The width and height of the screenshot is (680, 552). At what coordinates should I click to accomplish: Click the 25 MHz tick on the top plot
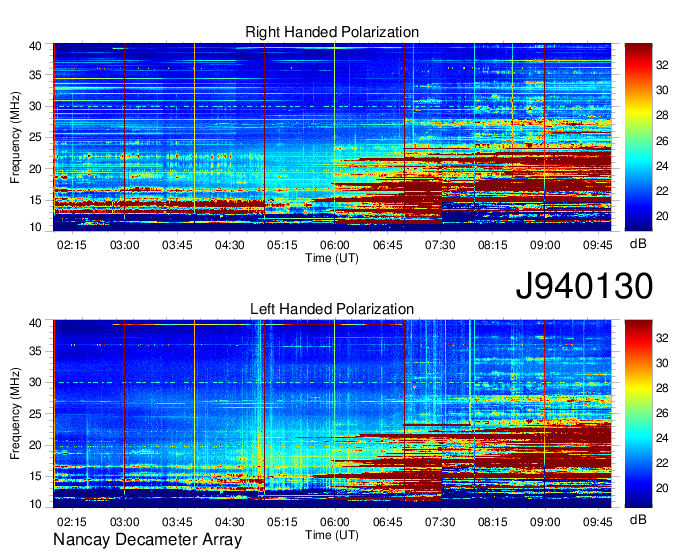click(35, 137)
